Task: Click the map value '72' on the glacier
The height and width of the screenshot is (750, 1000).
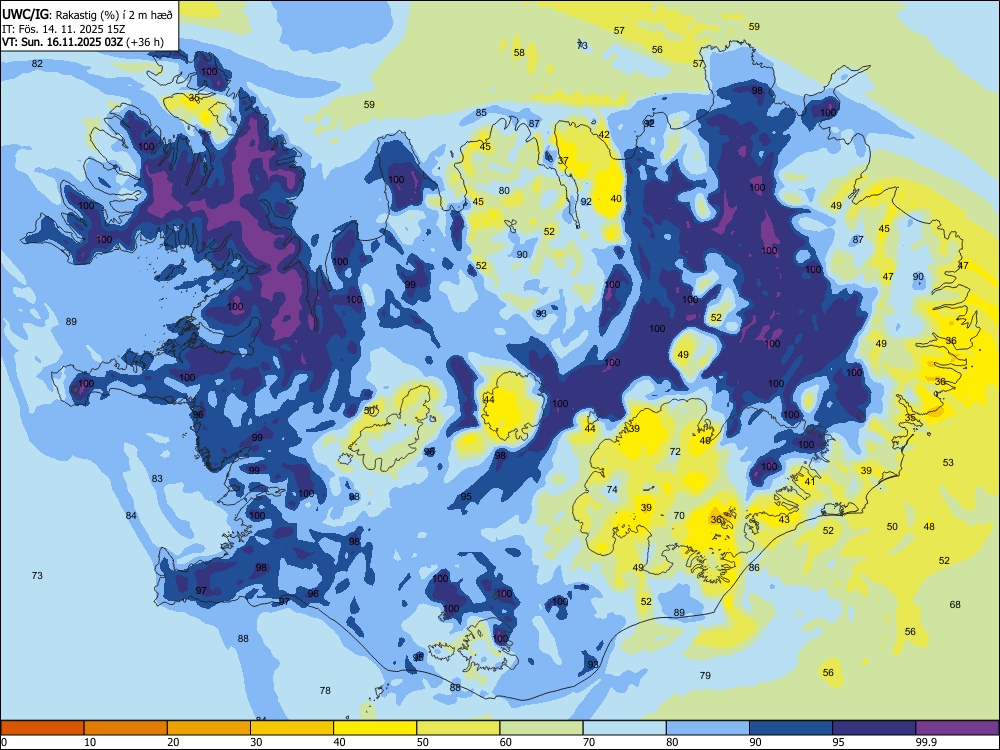Action: click(x=675, y=452)
